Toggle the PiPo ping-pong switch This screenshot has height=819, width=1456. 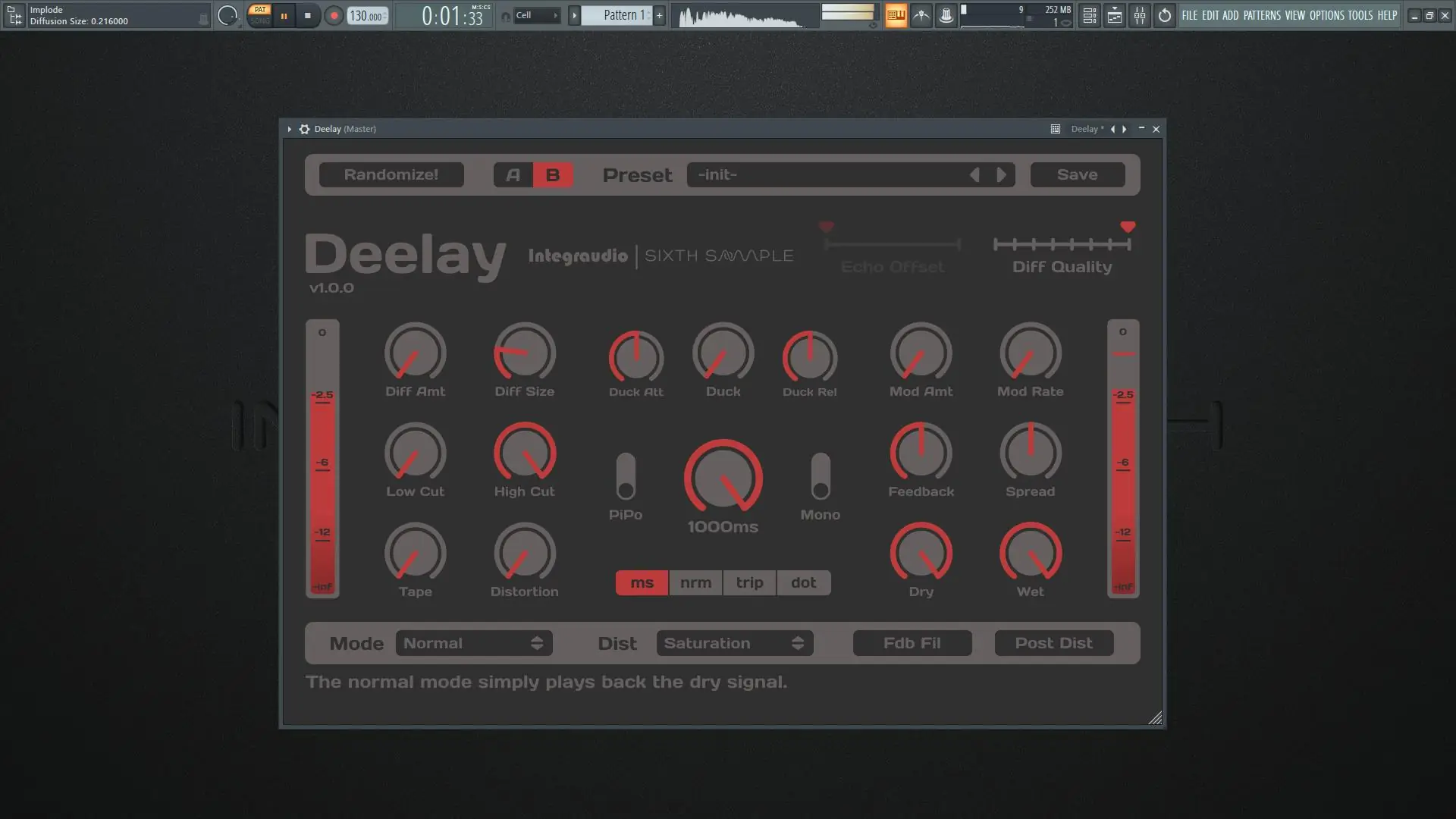[x=626, y=477]
